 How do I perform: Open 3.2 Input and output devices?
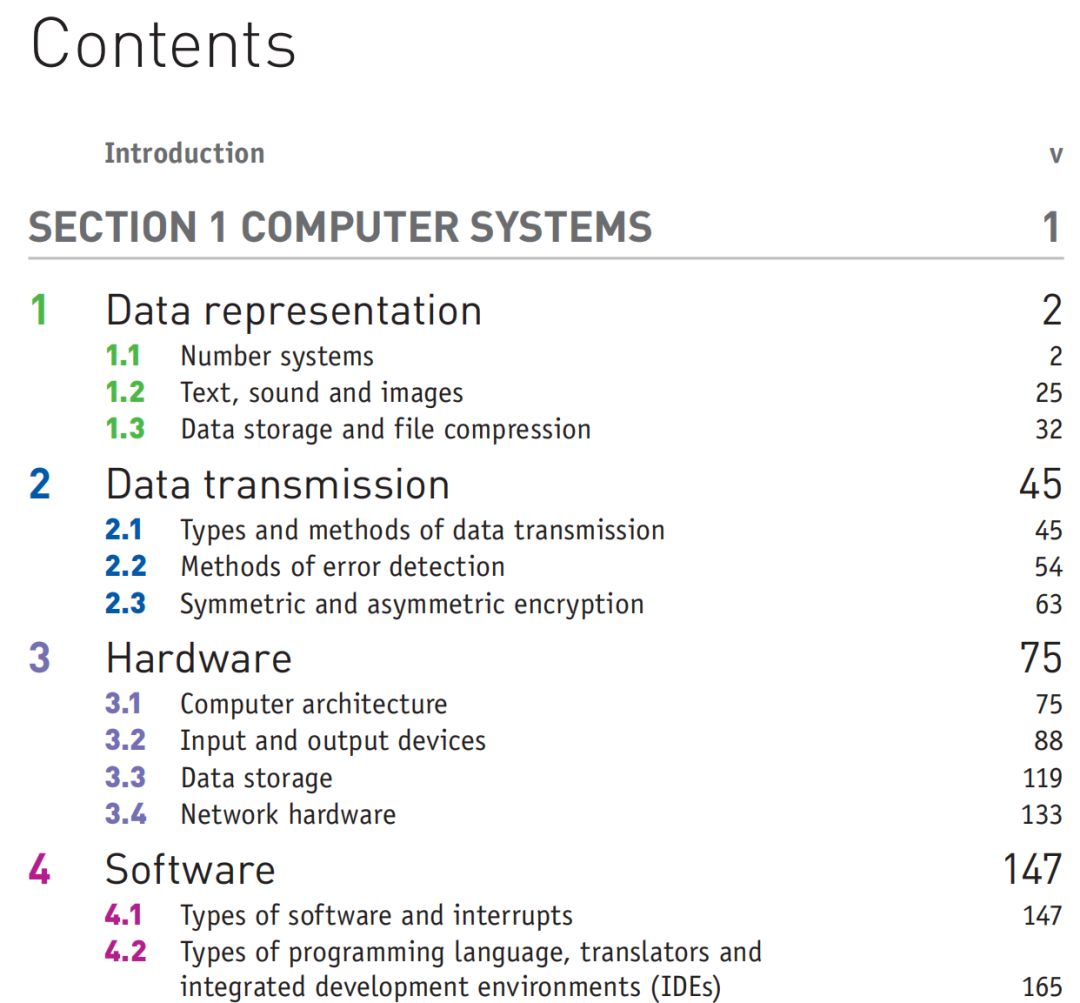333,741
